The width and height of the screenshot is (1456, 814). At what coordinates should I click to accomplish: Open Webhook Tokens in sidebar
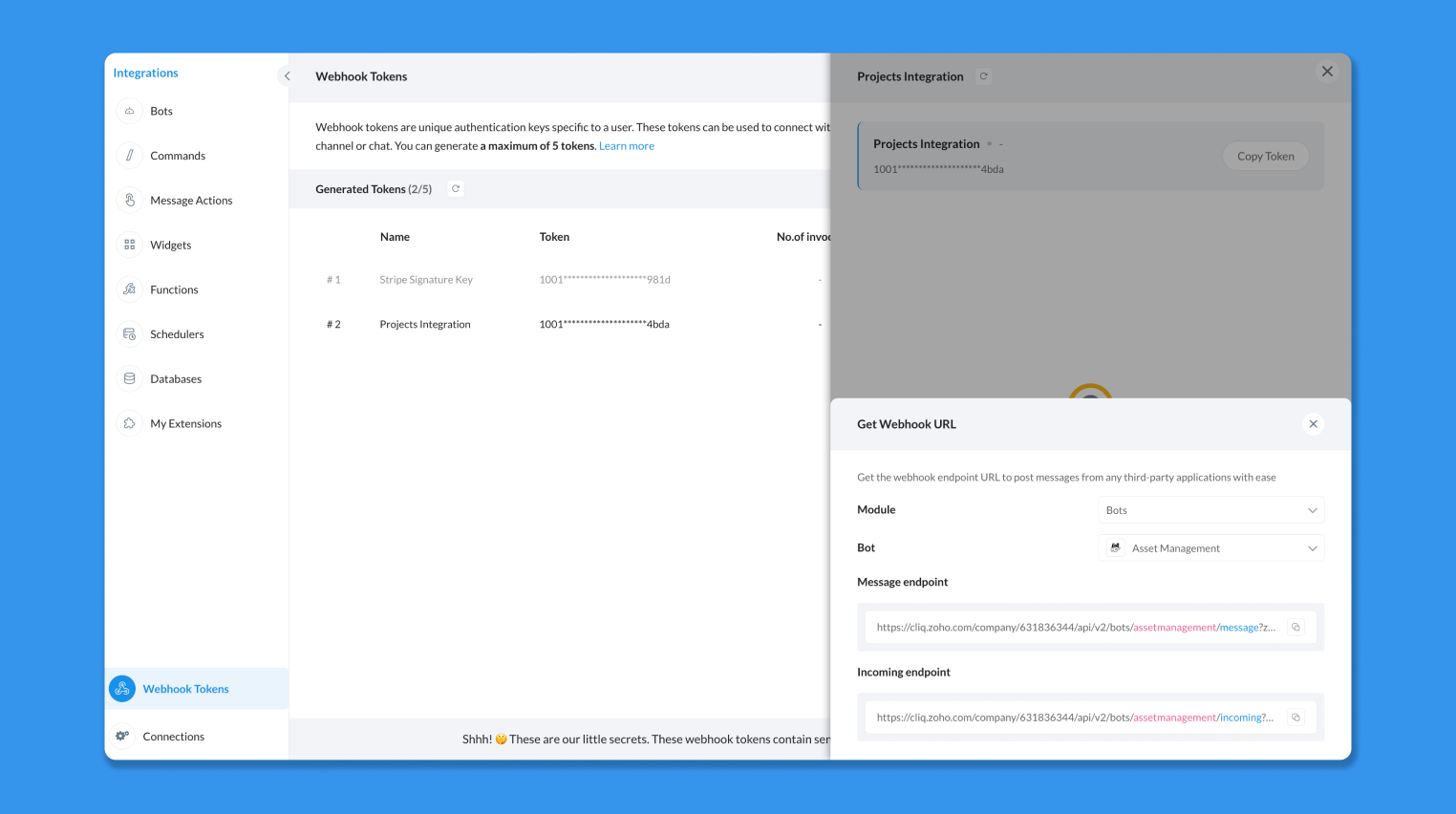(185, 689)
